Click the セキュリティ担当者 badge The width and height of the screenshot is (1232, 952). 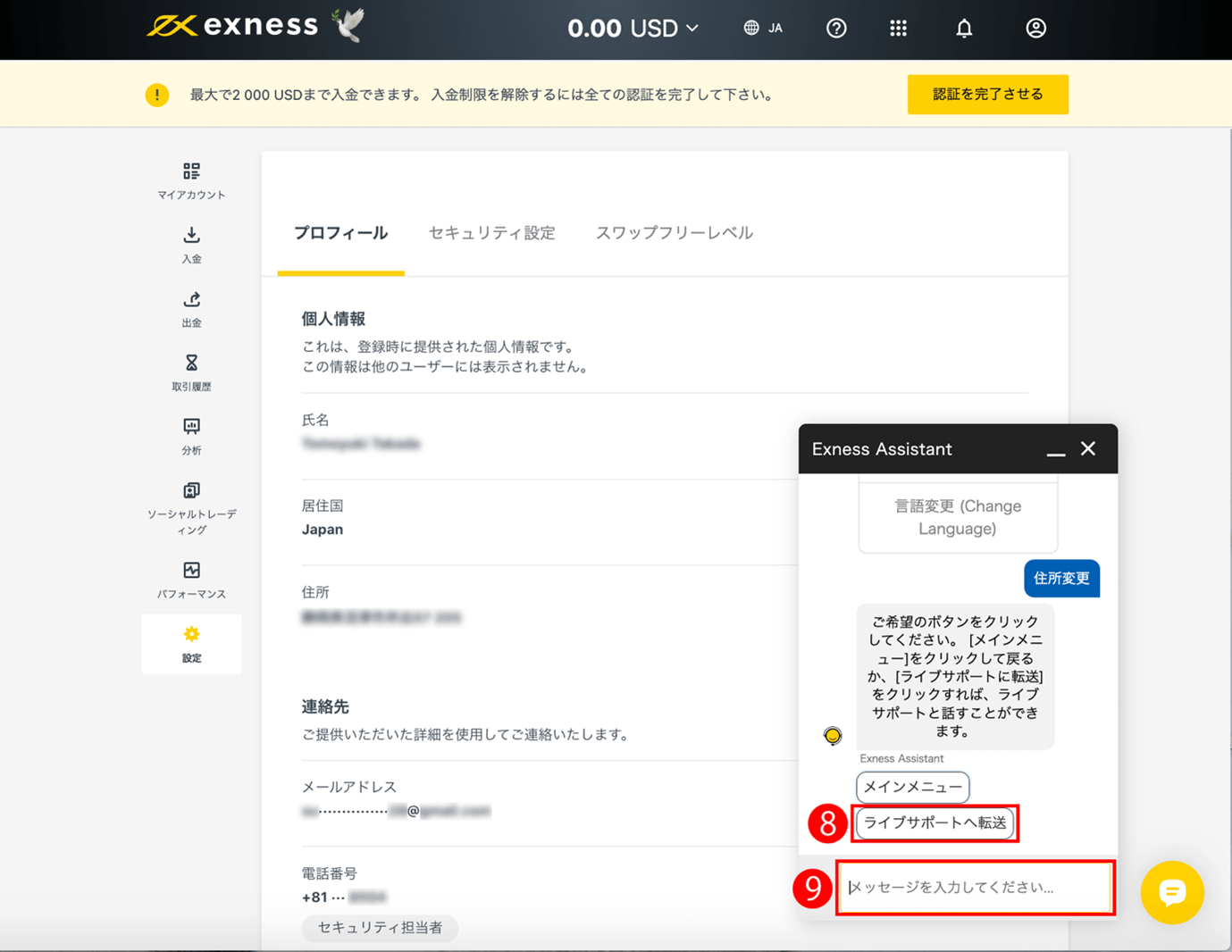click(380, 928)
